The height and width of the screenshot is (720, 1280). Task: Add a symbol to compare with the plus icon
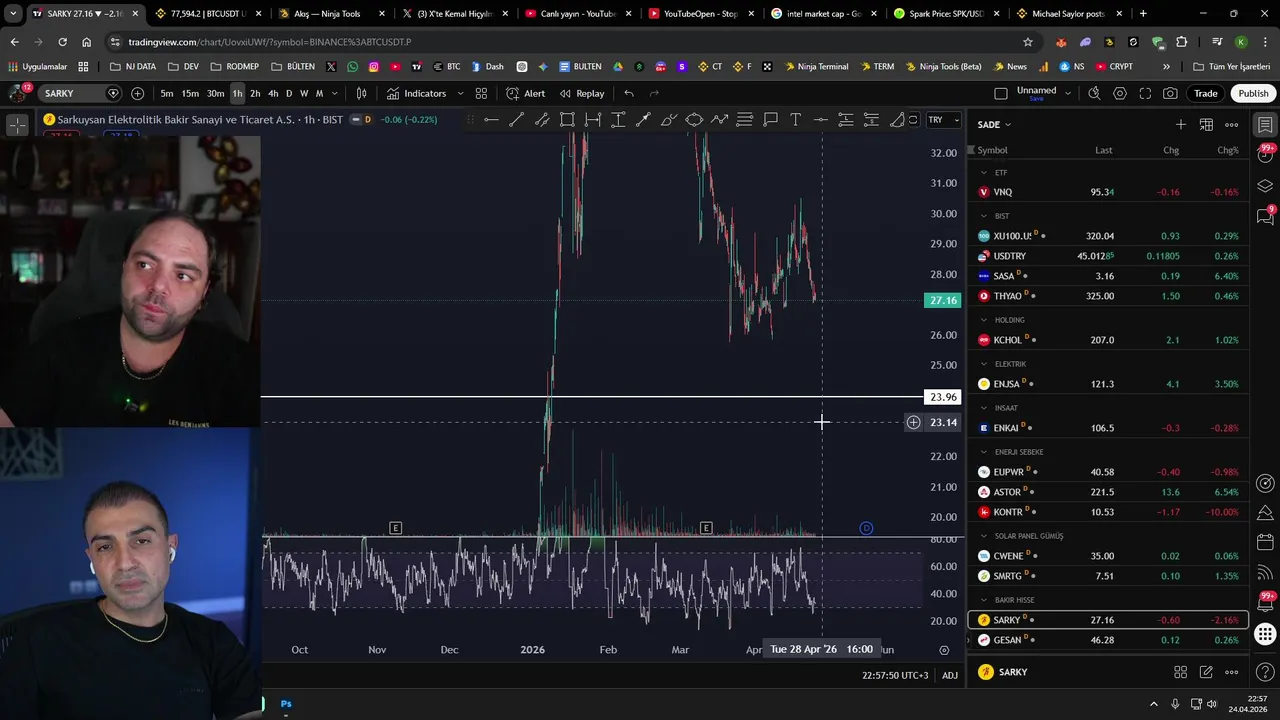click(x=137, y=93)
